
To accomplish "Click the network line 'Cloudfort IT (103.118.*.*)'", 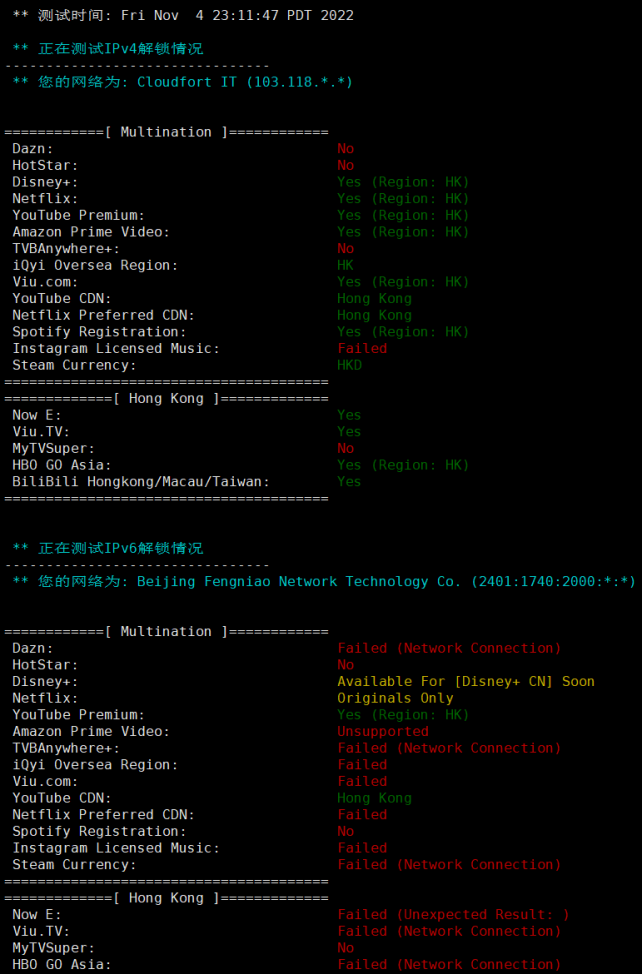I will tap(245, 82).
